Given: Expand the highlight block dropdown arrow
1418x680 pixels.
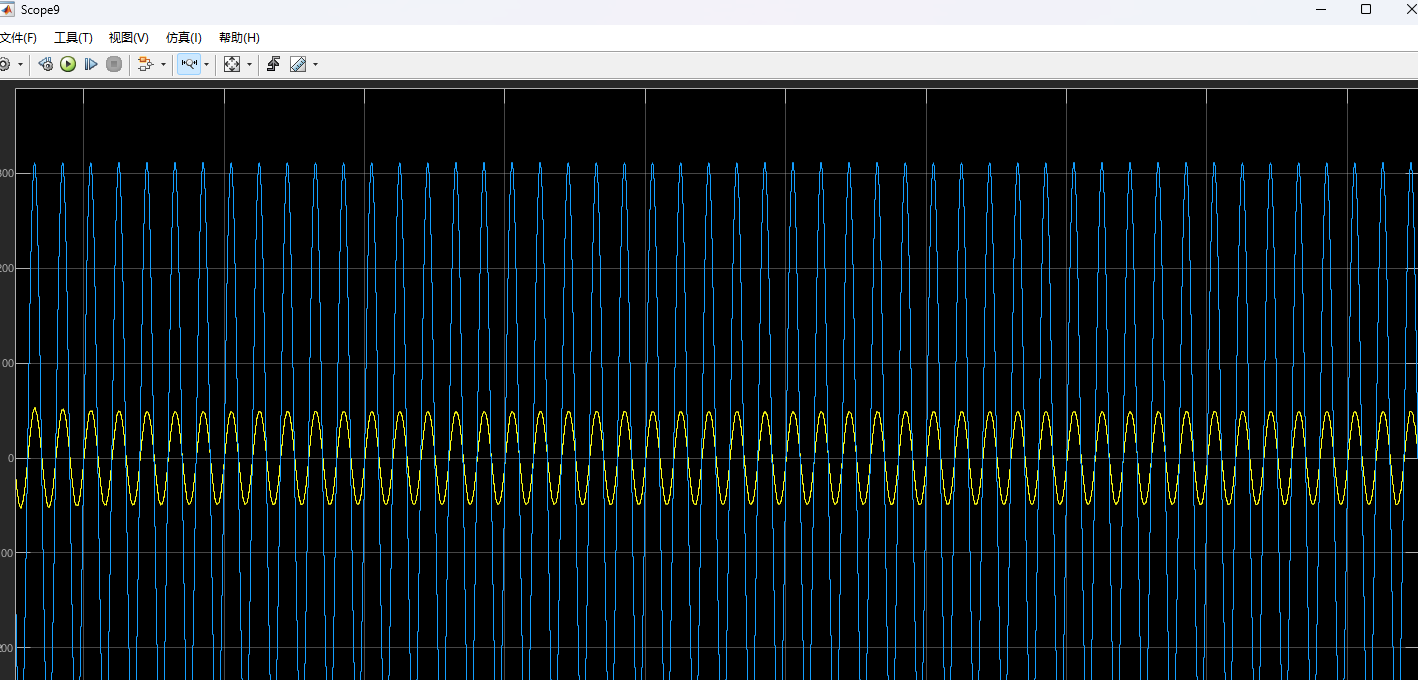Looking at the screenshot, I should pos(164,64).
